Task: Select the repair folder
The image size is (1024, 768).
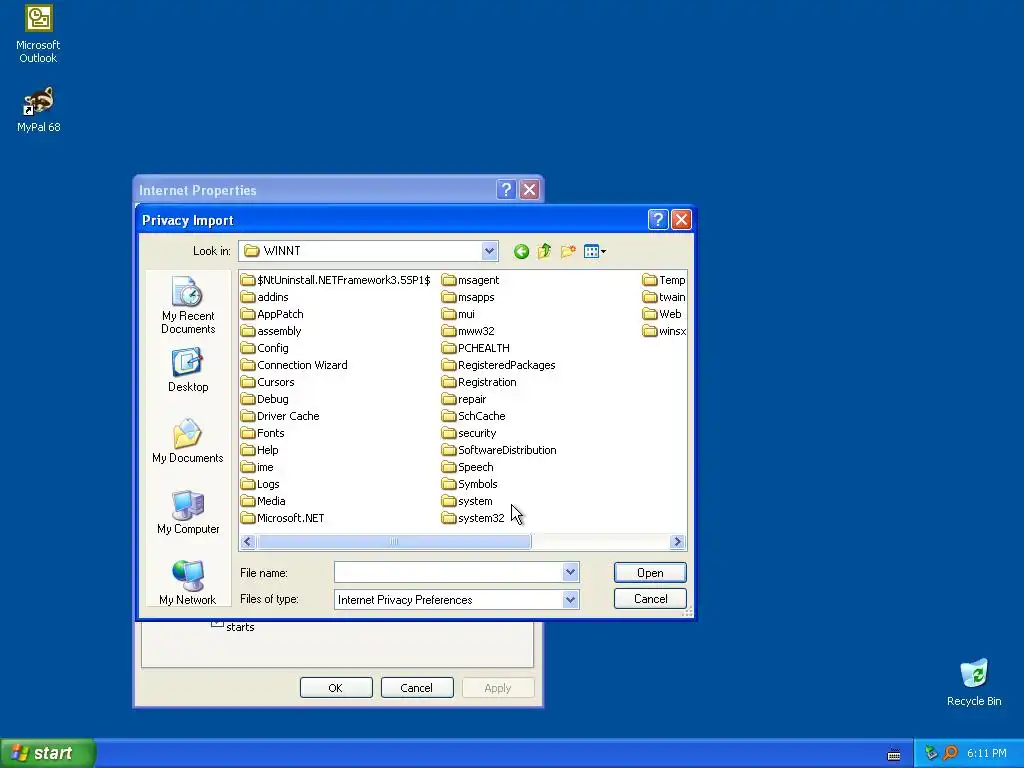Action: point(464,399)
